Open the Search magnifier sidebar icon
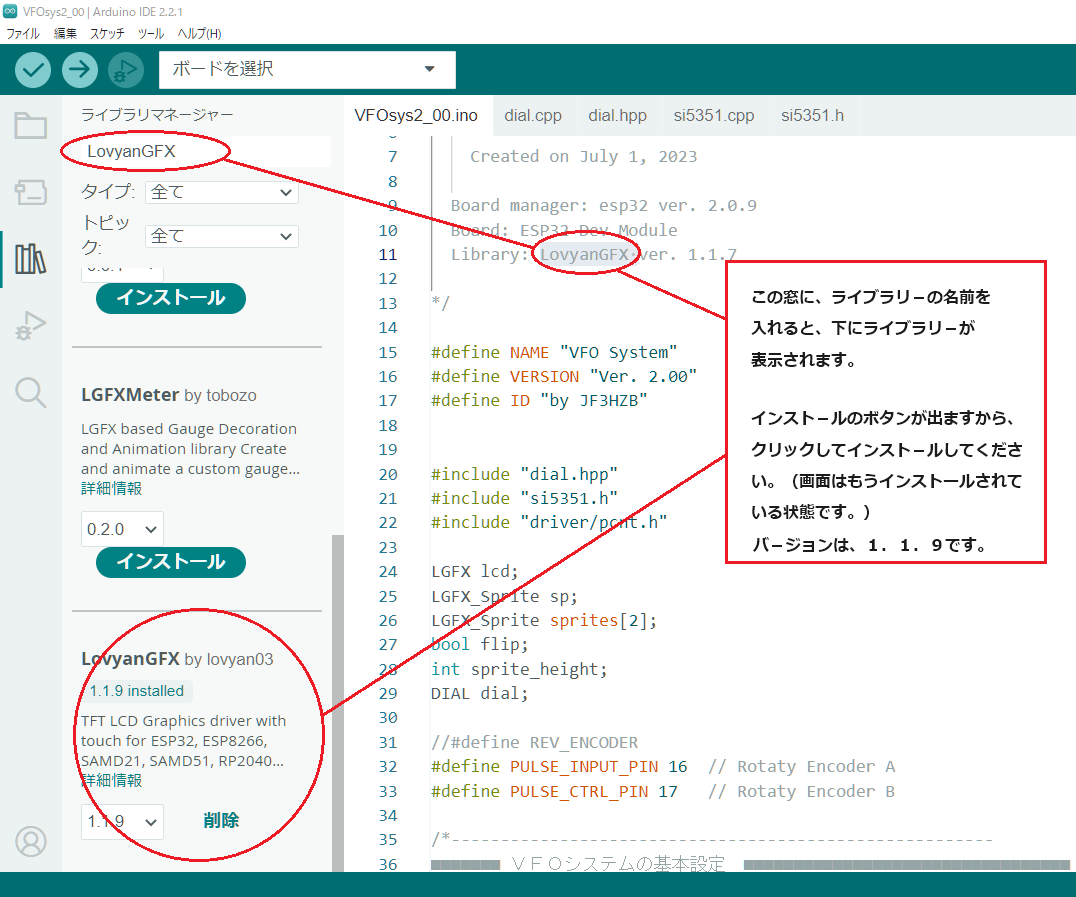Viewport: 1076px width, 897px height. coord(31,393)
